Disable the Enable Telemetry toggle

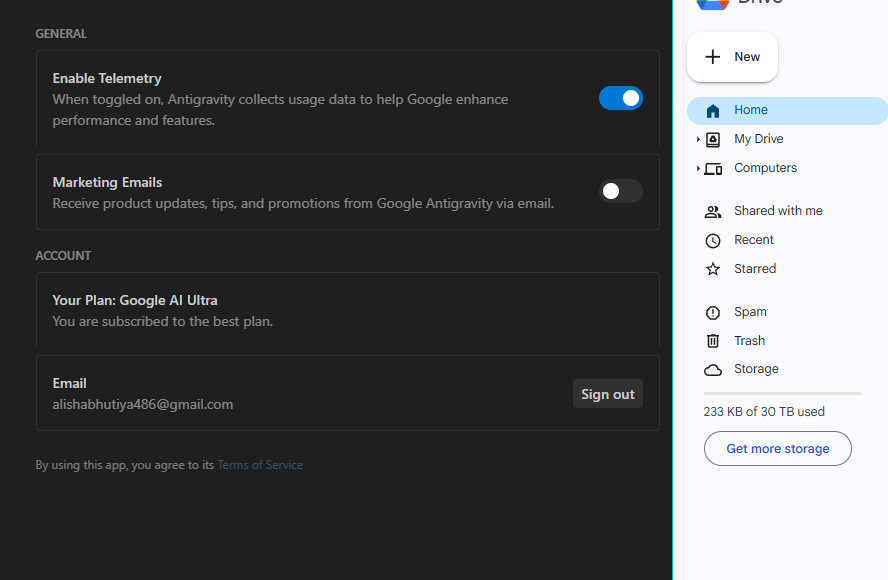pos(620,98)
